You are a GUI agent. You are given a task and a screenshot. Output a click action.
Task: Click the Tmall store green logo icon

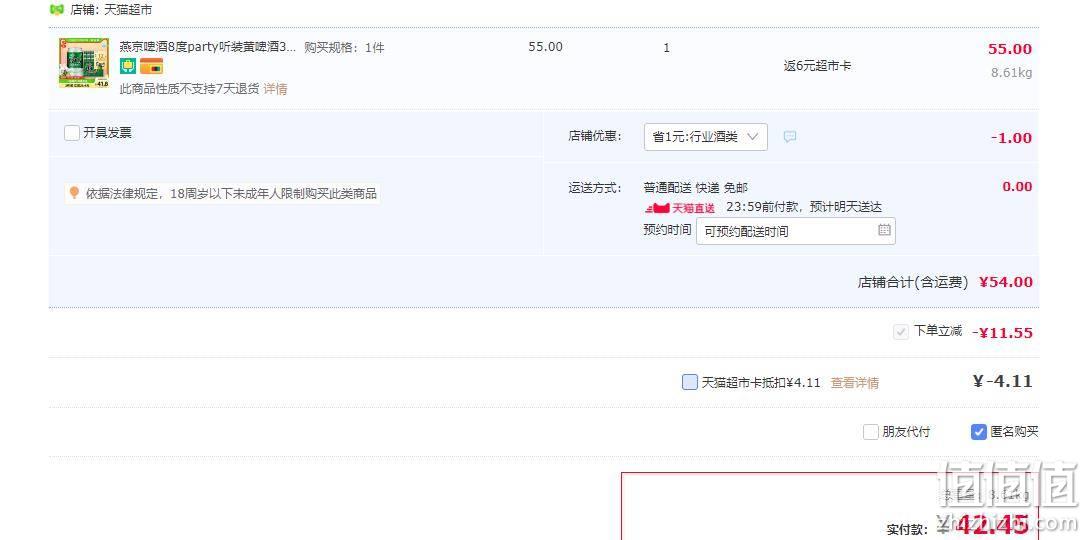point(57,10)
